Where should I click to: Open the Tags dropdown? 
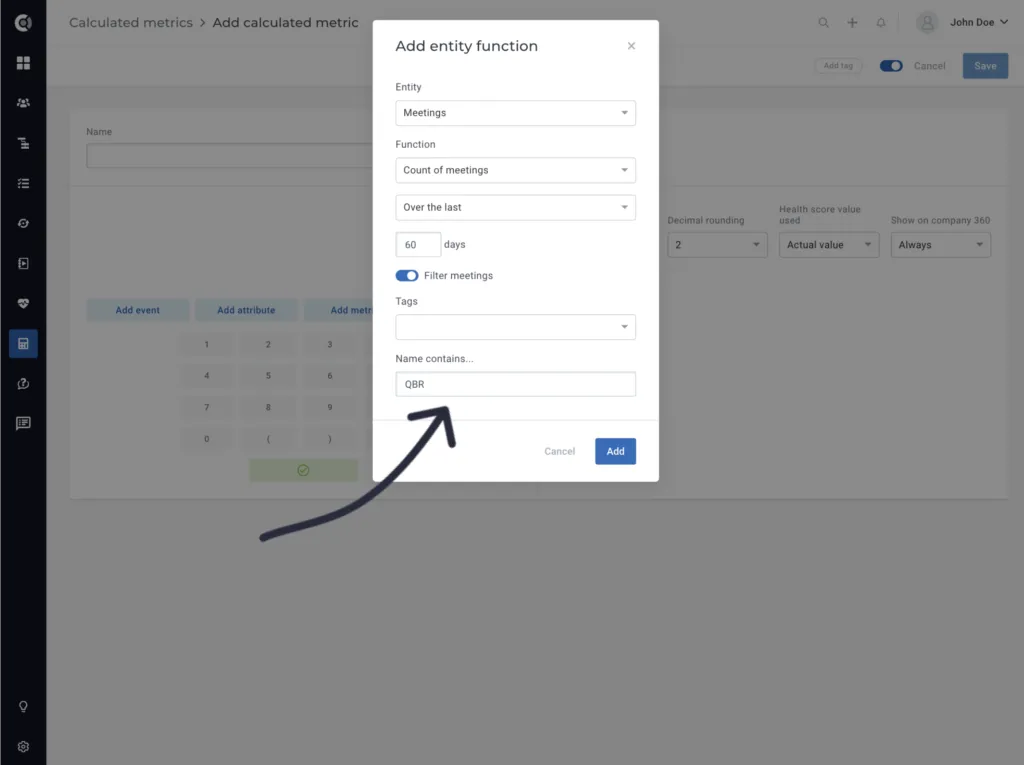pyautogui.click(x=515, y=327)
